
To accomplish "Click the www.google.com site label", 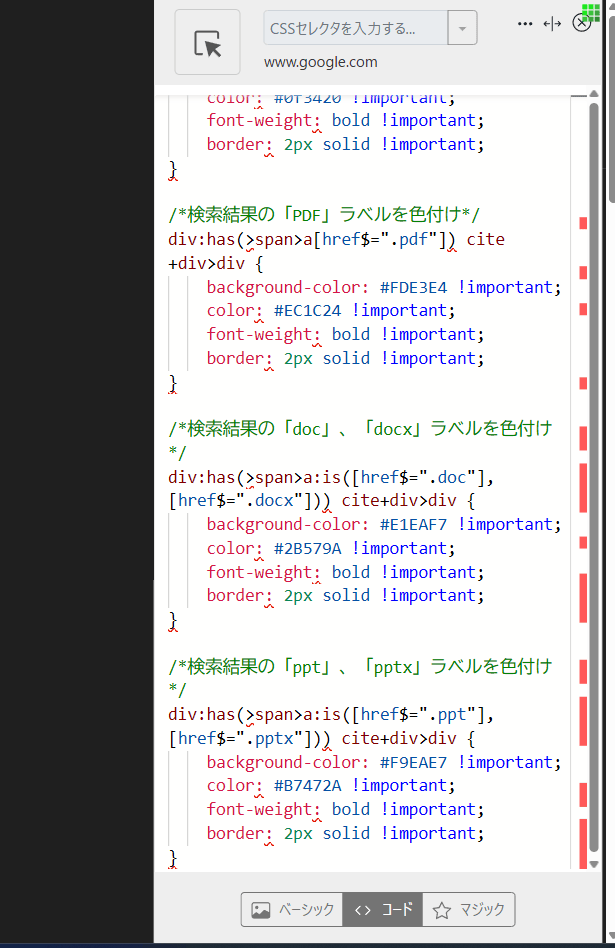I will tap(321, 62).
